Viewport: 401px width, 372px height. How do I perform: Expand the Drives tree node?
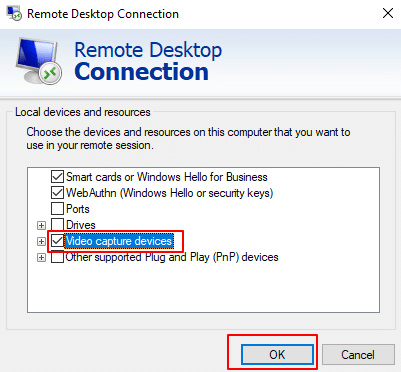(41, 225)
